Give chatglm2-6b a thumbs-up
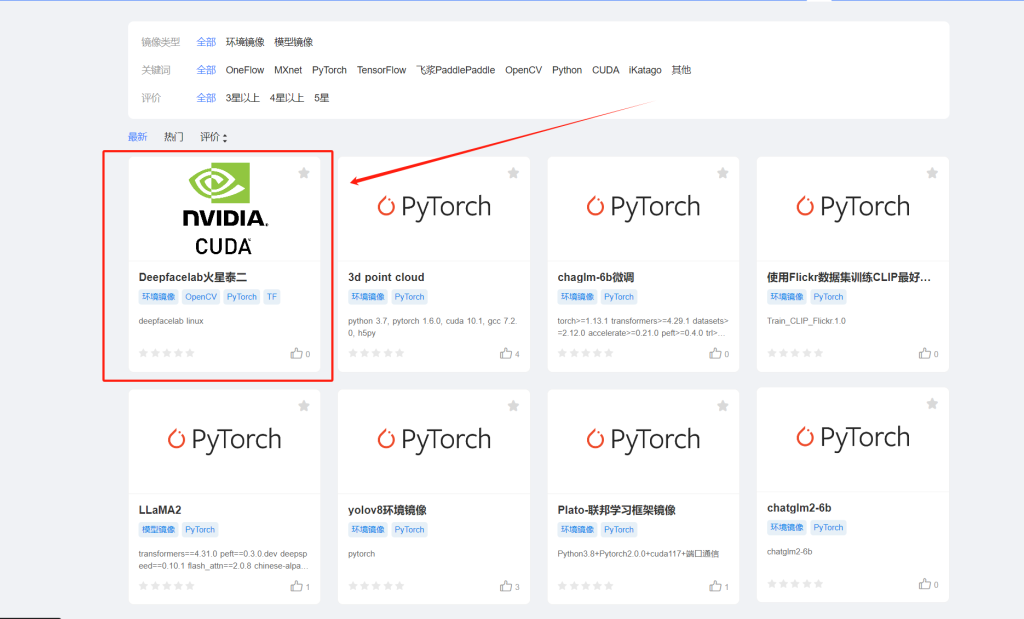The height and width of the screenshot is (619, 1024). pyautogui.click(x=925, y=584)
